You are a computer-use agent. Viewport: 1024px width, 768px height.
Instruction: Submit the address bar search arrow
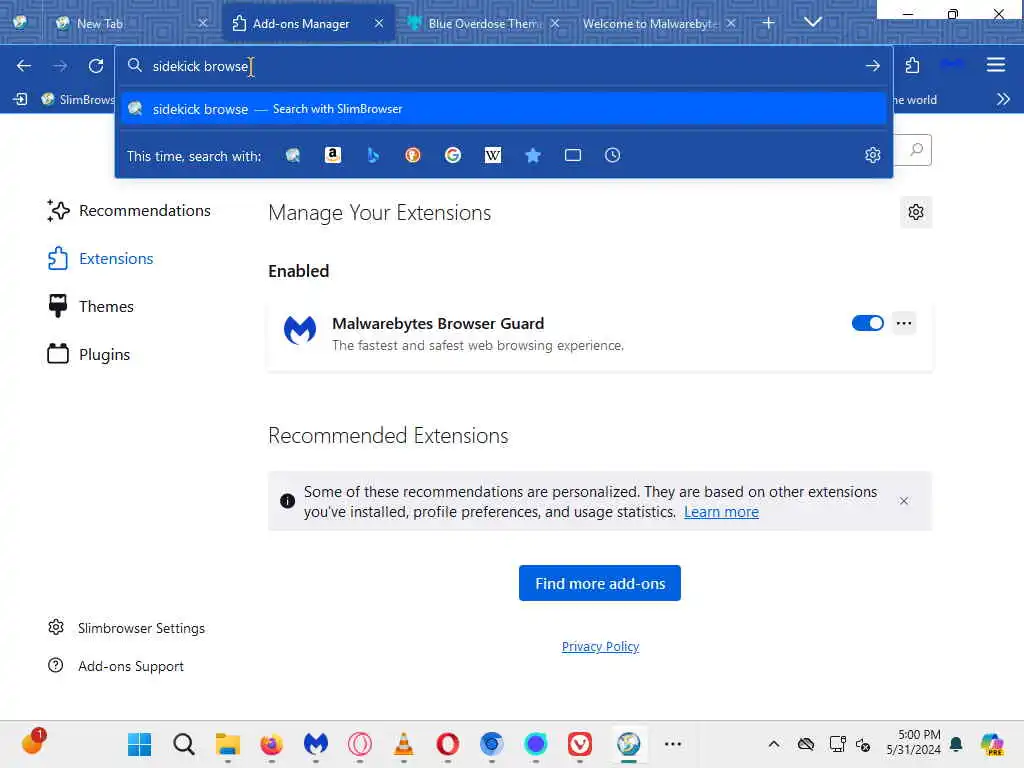[872, 65]
